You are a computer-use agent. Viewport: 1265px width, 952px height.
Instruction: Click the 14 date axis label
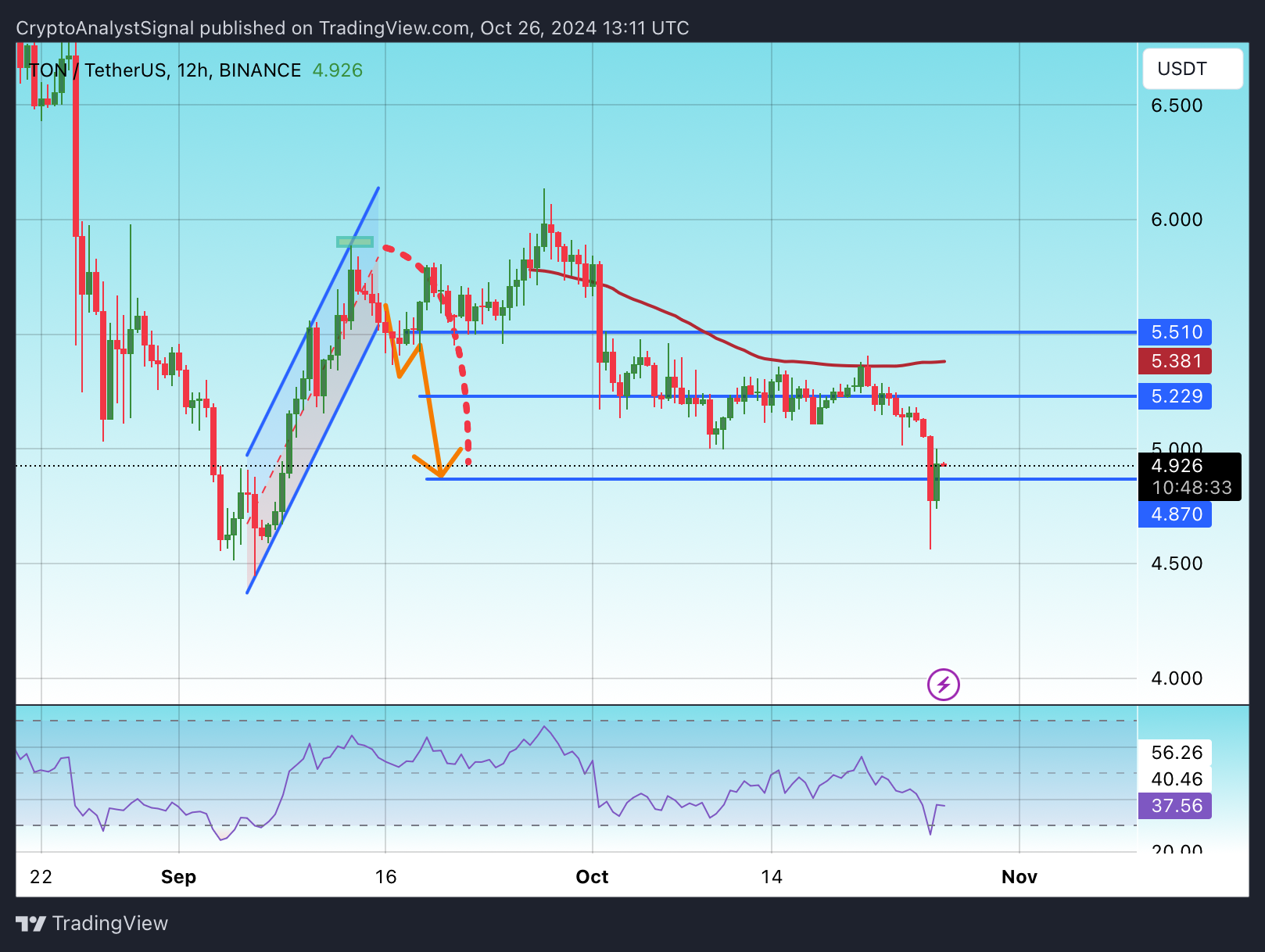click(x=772, y=877)
